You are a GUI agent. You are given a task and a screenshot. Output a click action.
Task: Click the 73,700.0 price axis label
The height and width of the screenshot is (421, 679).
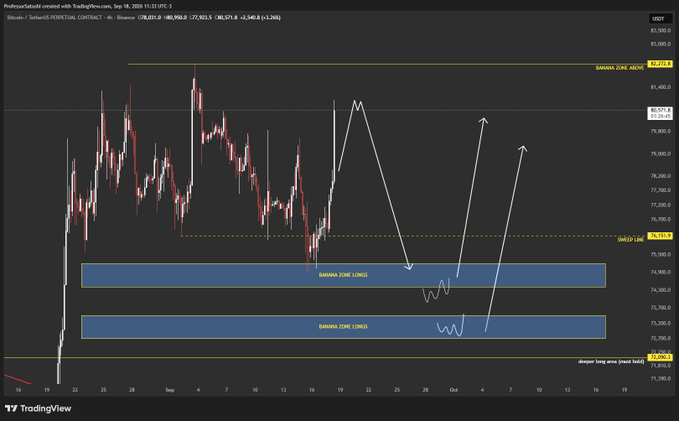click(660, 308)
